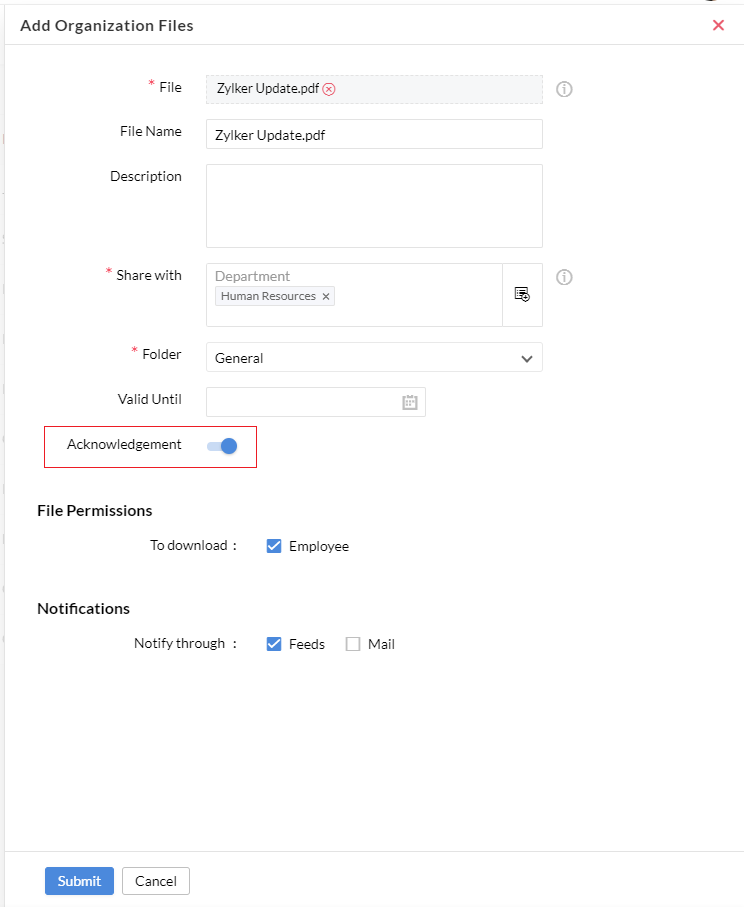Image resolution: width=756 pixels, height=907 pixels.
Task: Focus the Description text area
Action: pyautogui.click(x=374, y=206)
